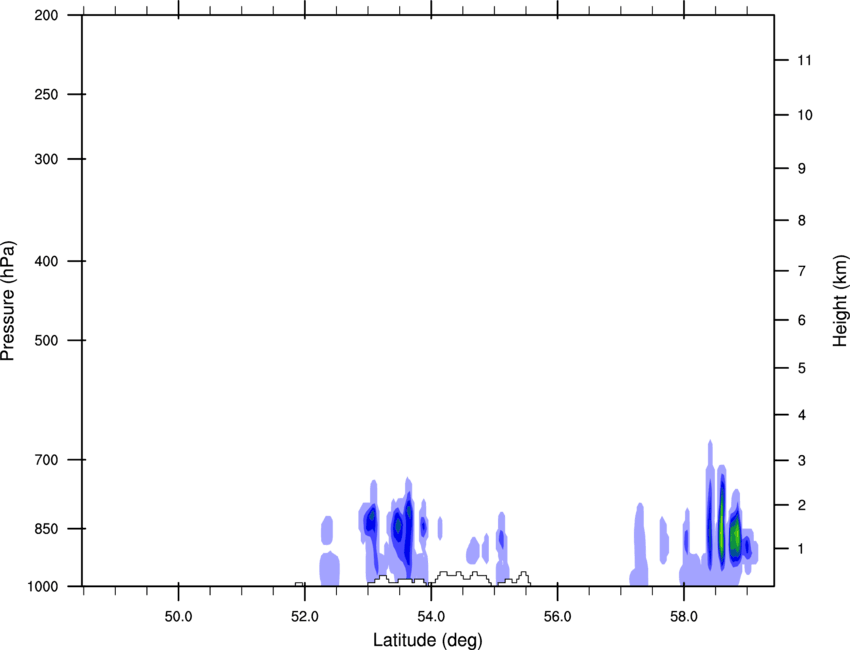Click the 200 pressure tick label
This screenshot has width=850, height=650.
click(x=46, y=15)
